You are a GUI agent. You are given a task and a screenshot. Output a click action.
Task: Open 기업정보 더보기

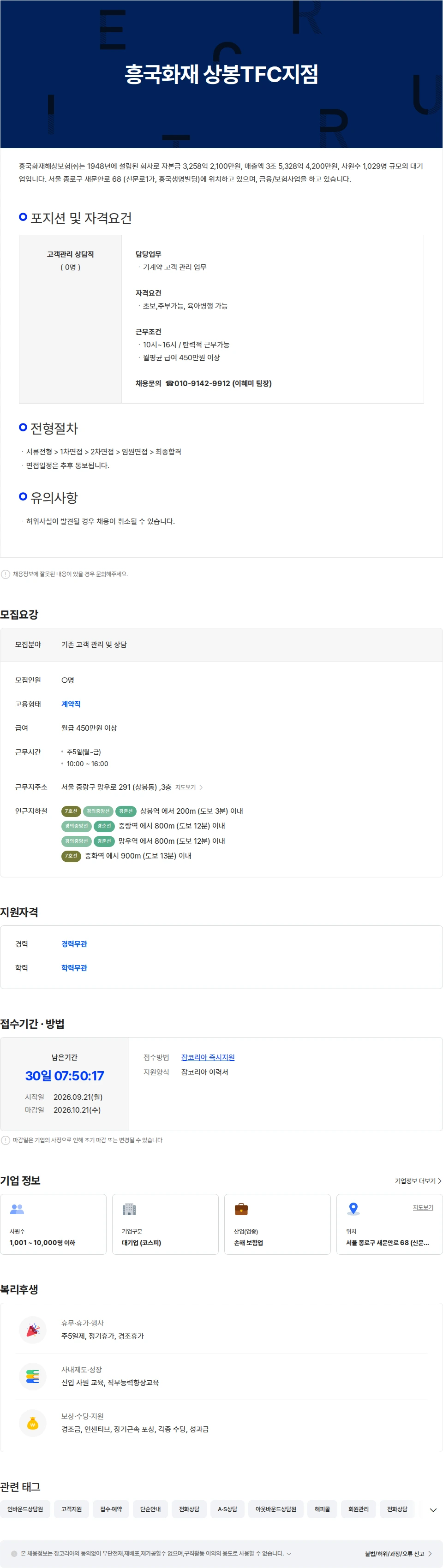tap(418, 1181)
